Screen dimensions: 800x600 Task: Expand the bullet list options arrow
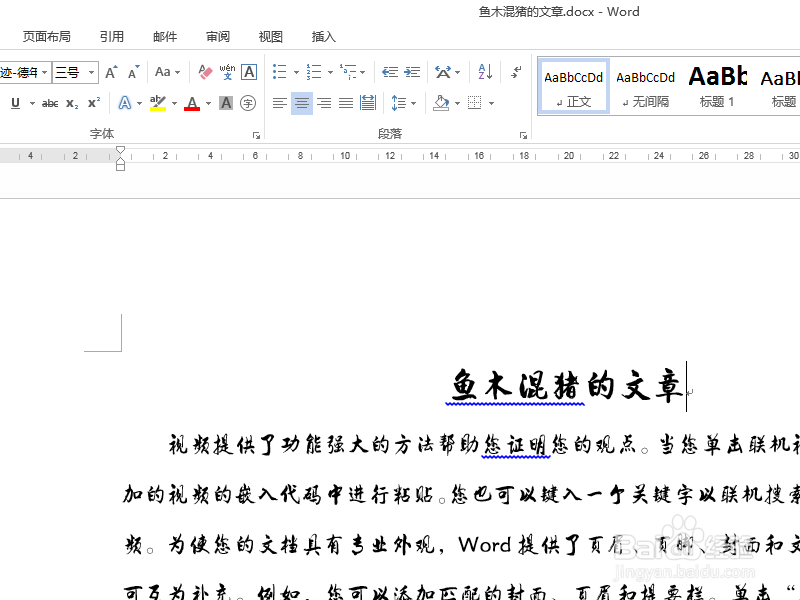pyautogui.click(x=295, y=72)
